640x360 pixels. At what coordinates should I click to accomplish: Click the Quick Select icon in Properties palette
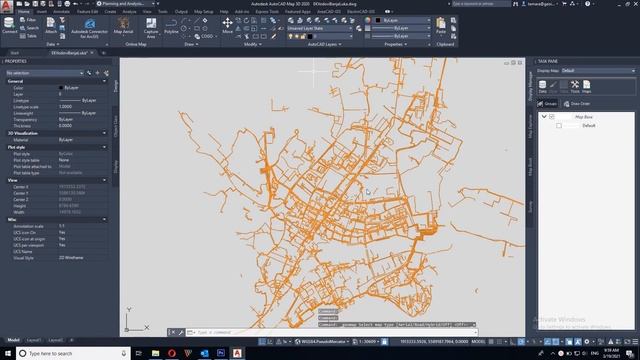tap(106, 73)
